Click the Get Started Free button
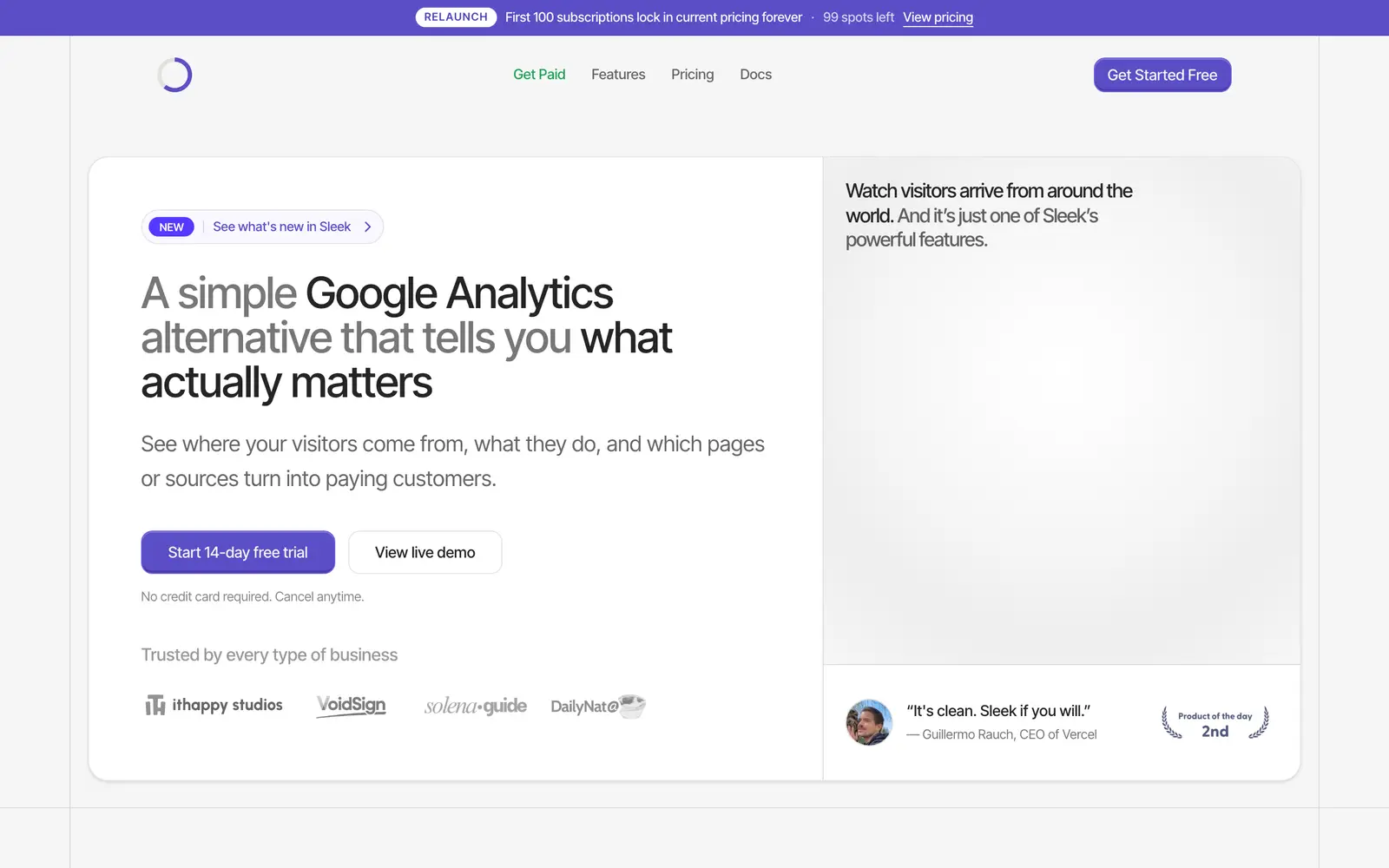Viewport: 1389px width, 868px height. point(1162,75)
